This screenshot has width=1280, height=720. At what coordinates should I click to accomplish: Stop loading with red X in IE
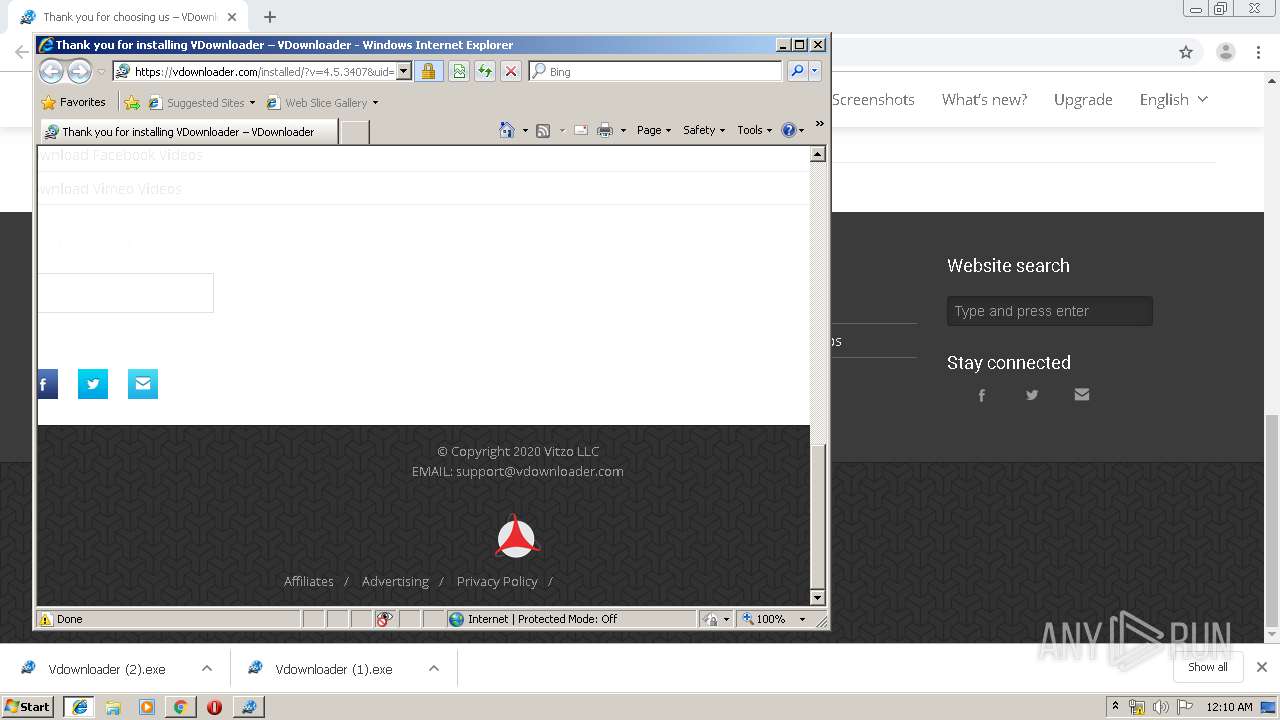pos(511,71)
